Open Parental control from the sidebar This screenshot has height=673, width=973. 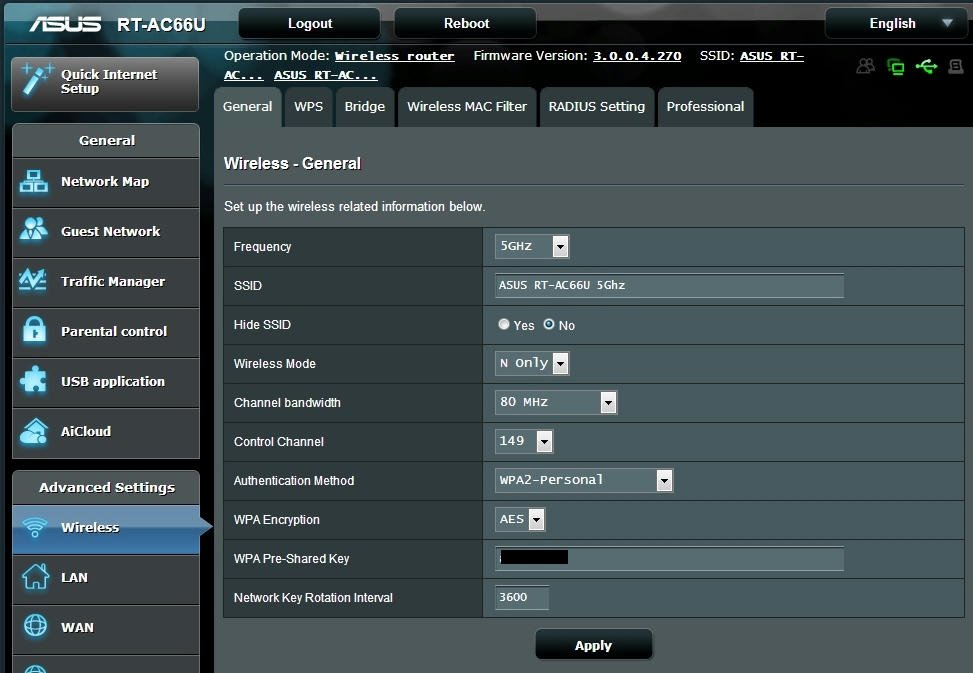(x=106, y=332)
